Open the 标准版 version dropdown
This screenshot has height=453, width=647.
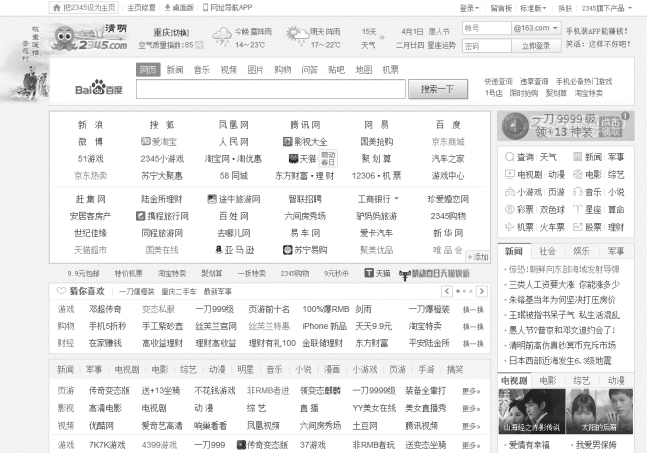533,8
